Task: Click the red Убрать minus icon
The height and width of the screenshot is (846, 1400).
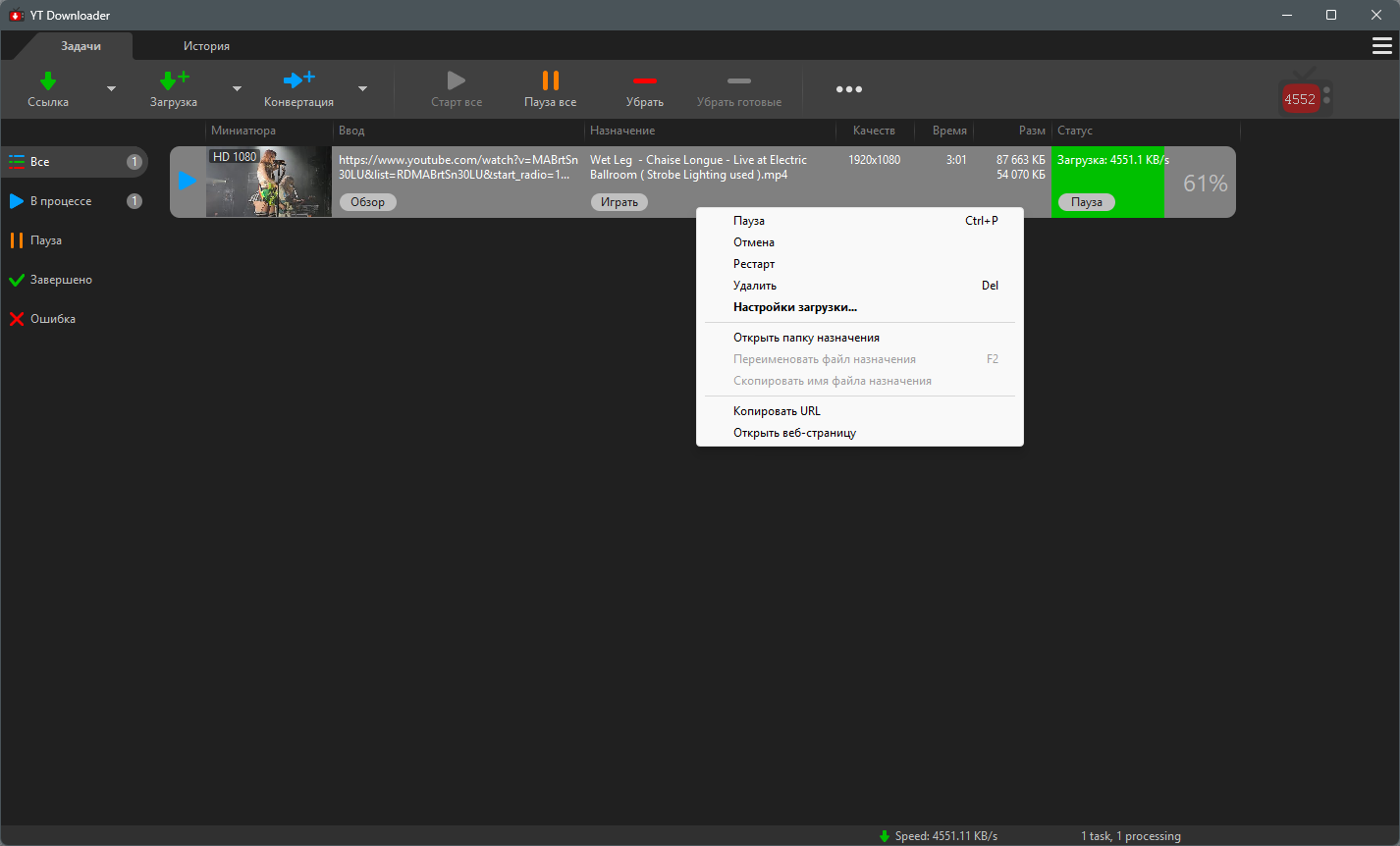Action: click(x=645, y=80)
